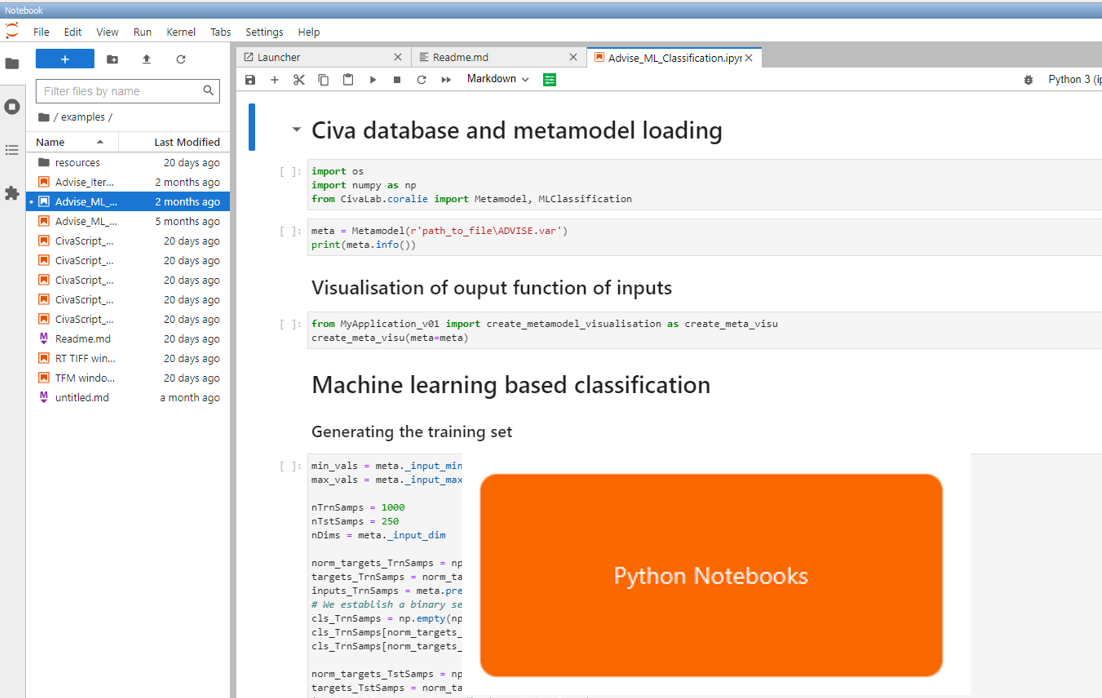Select the Readme.md file in list
The image size is (1102, 698).
pyautogui.click(x=128, y=339)
